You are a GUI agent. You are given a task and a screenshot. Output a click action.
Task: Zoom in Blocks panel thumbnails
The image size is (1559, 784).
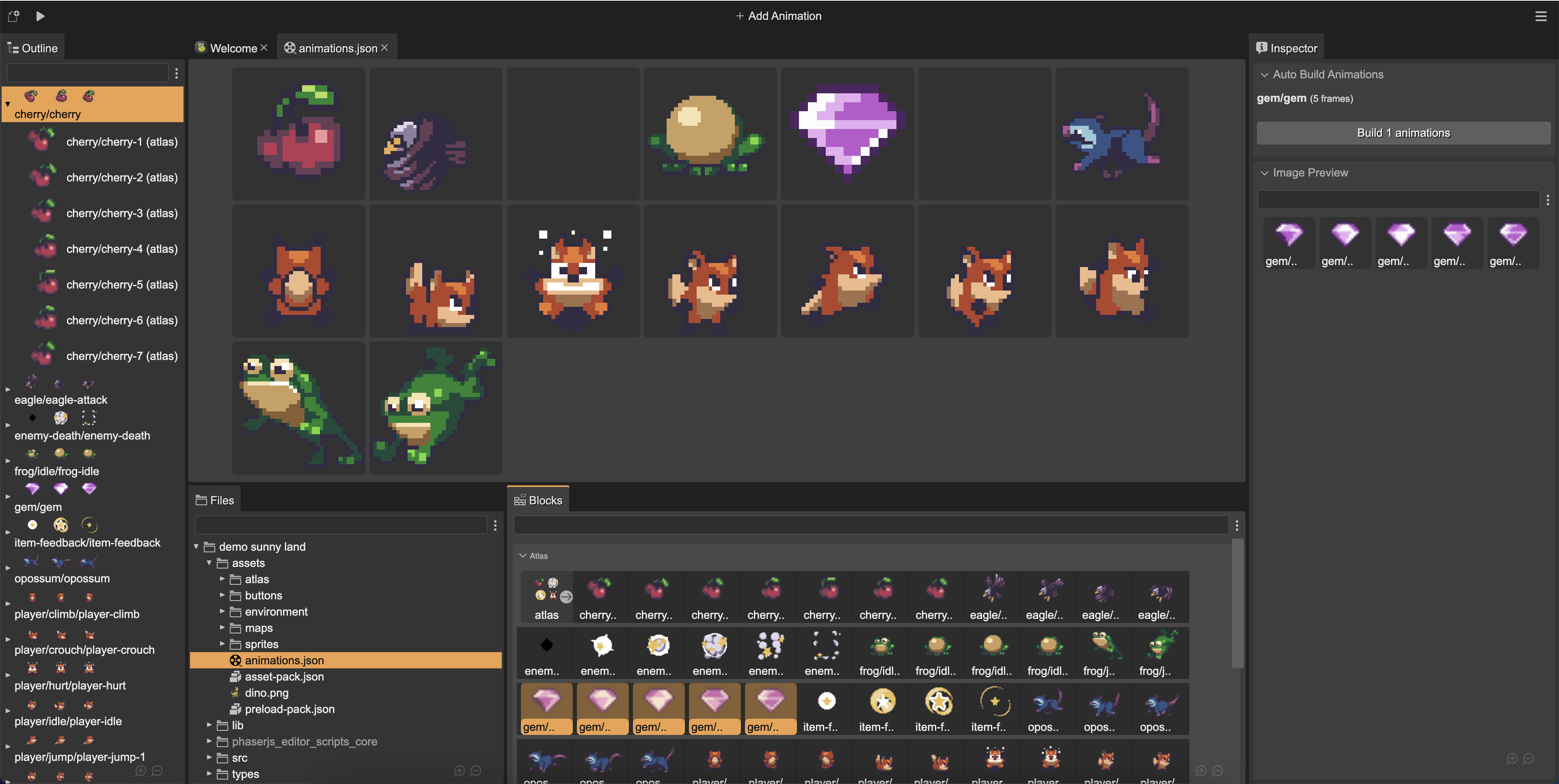(1201, 771)
